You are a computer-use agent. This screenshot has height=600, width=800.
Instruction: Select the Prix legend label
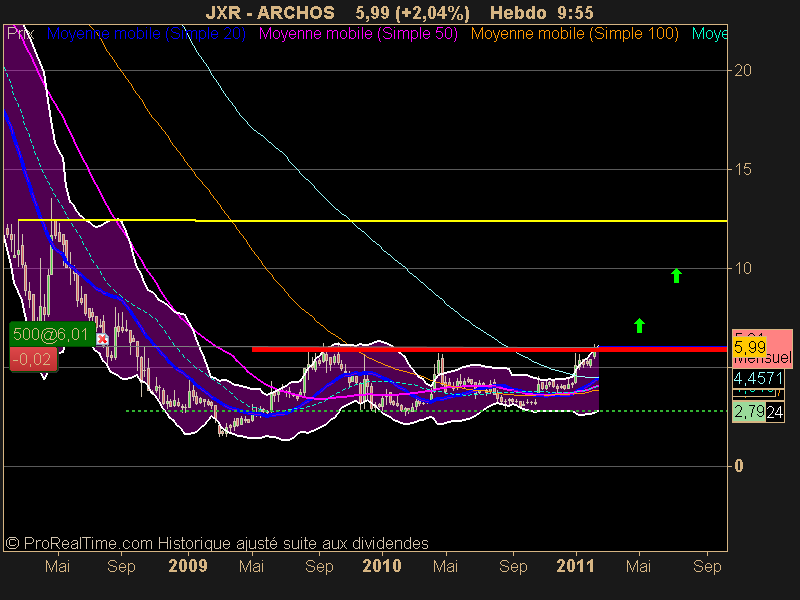click(x=20, y=34)
